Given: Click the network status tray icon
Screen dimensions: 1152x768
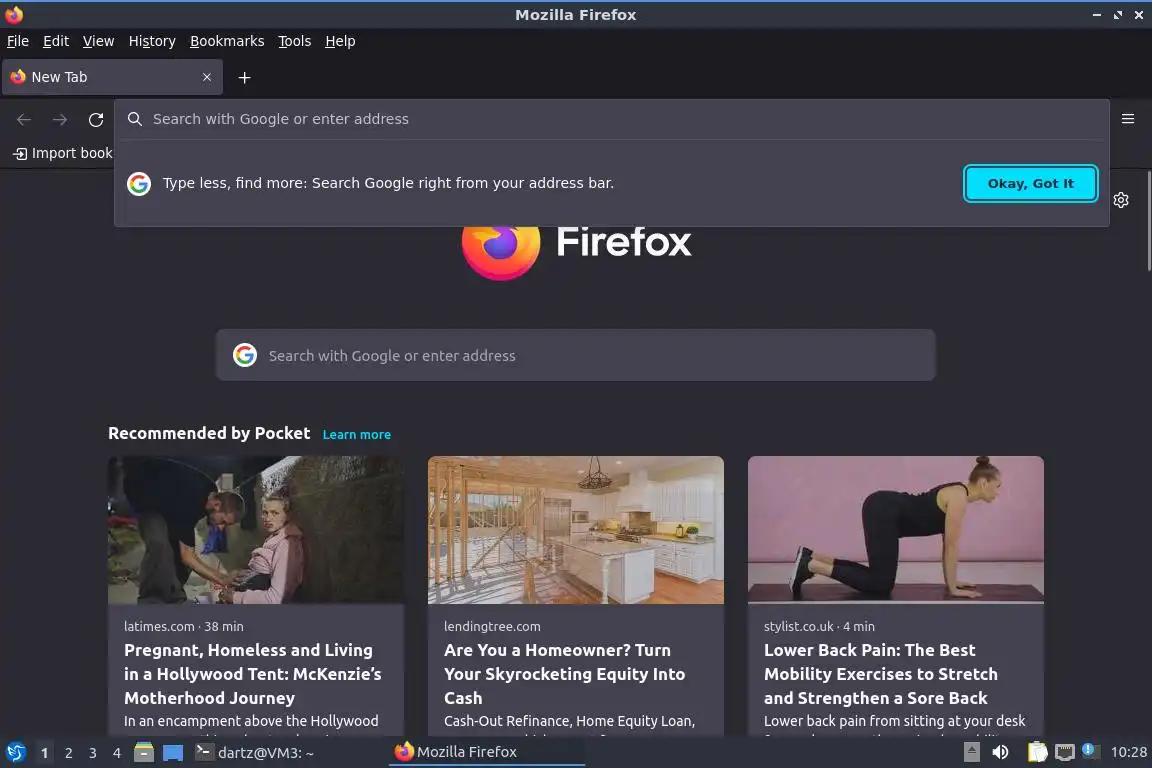Looking at the screenshot, I should pos(1065,753).
